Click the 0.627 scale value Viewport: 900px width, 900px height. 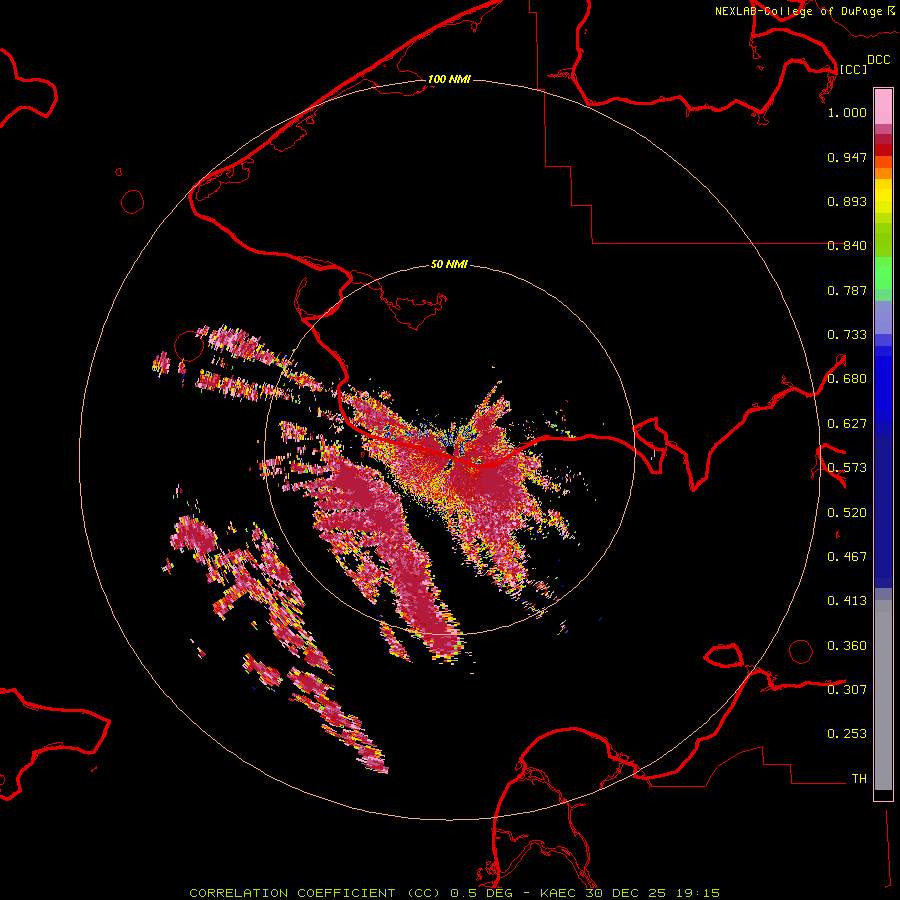(x=847, y=424)
